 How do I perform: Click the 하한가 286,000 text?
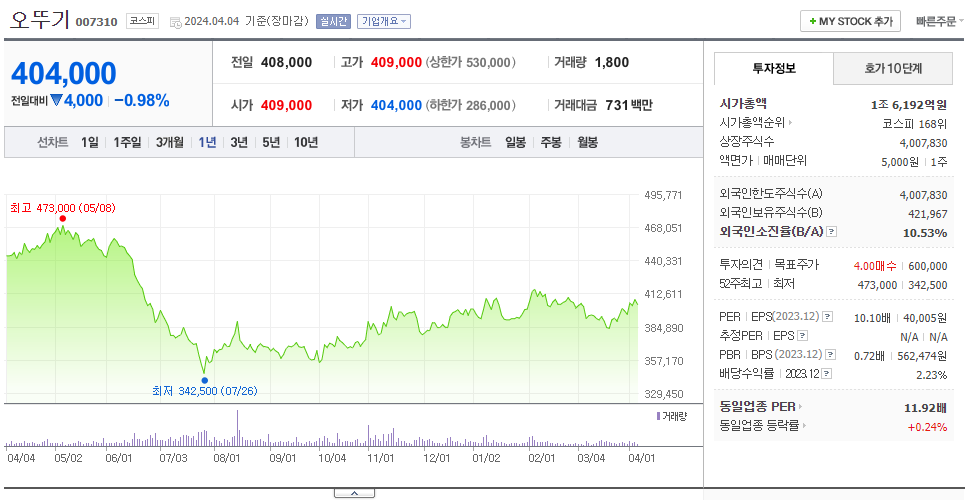coord(471,106)
